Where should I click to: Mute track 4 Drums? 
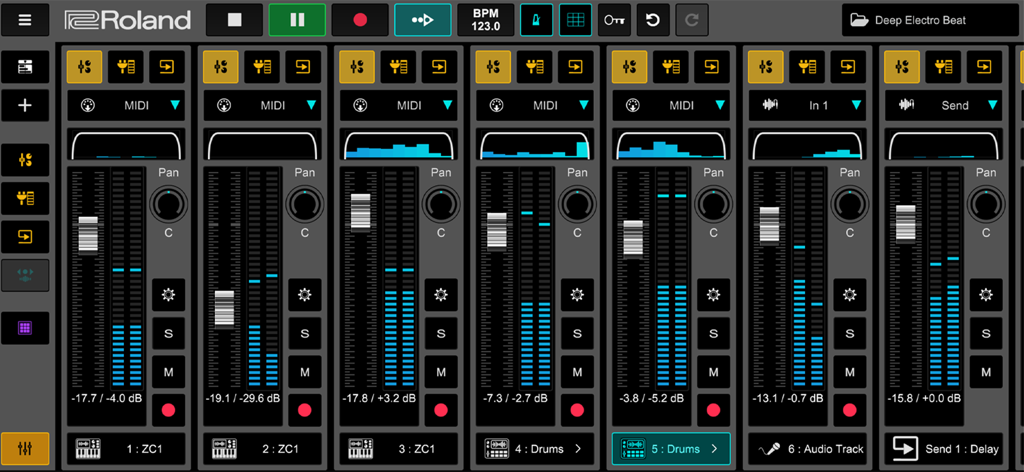(x=577, y=372)
